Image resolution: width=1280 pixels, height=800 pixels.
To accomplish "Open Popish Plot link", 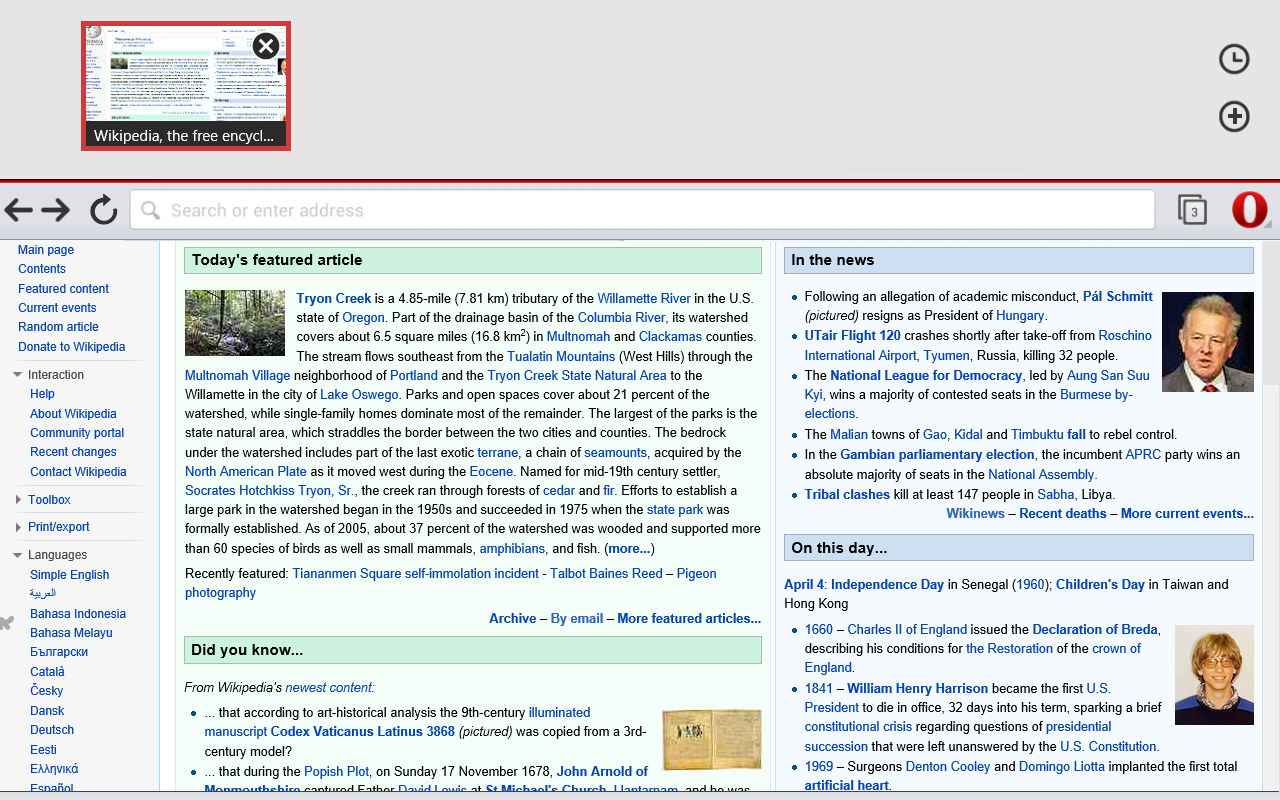I will point(337,772).
